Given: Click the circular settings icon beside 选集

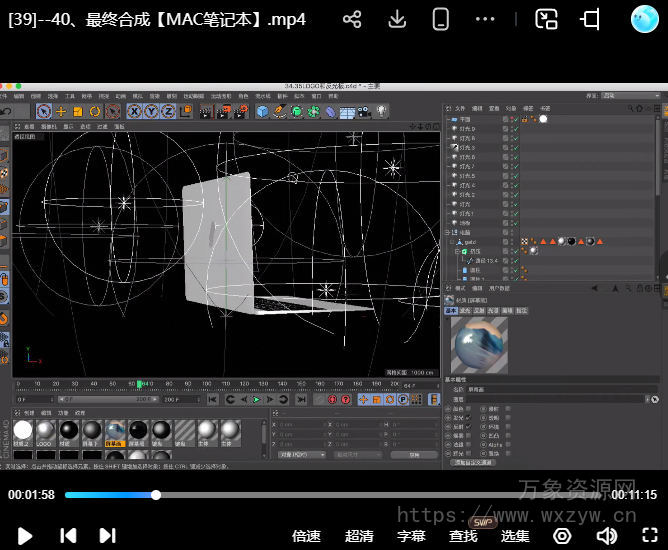Looking at the screenshot, I should (x=562, y=536).
